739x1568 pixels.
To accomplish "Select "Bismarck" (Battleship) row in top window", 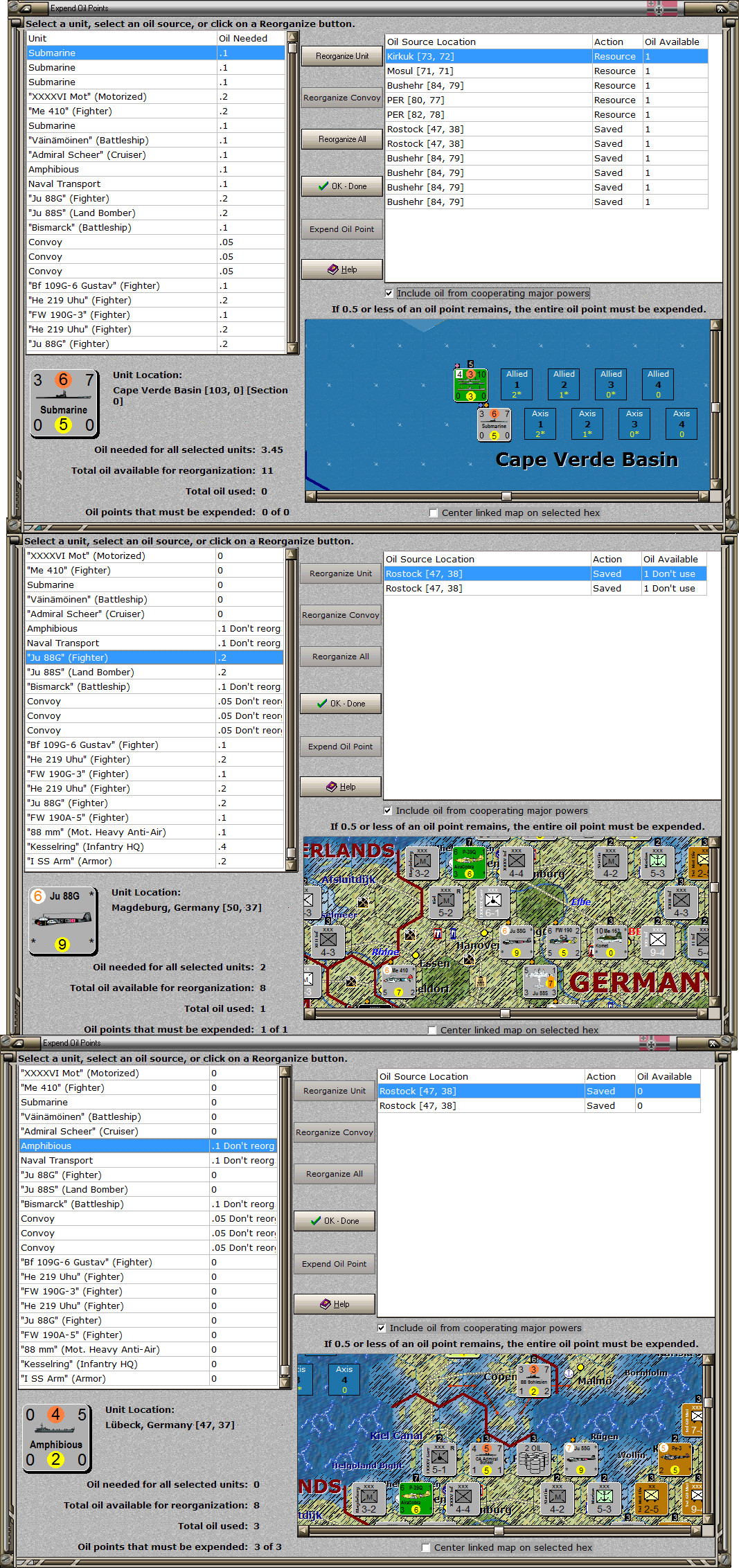I will tap(156, 228).
